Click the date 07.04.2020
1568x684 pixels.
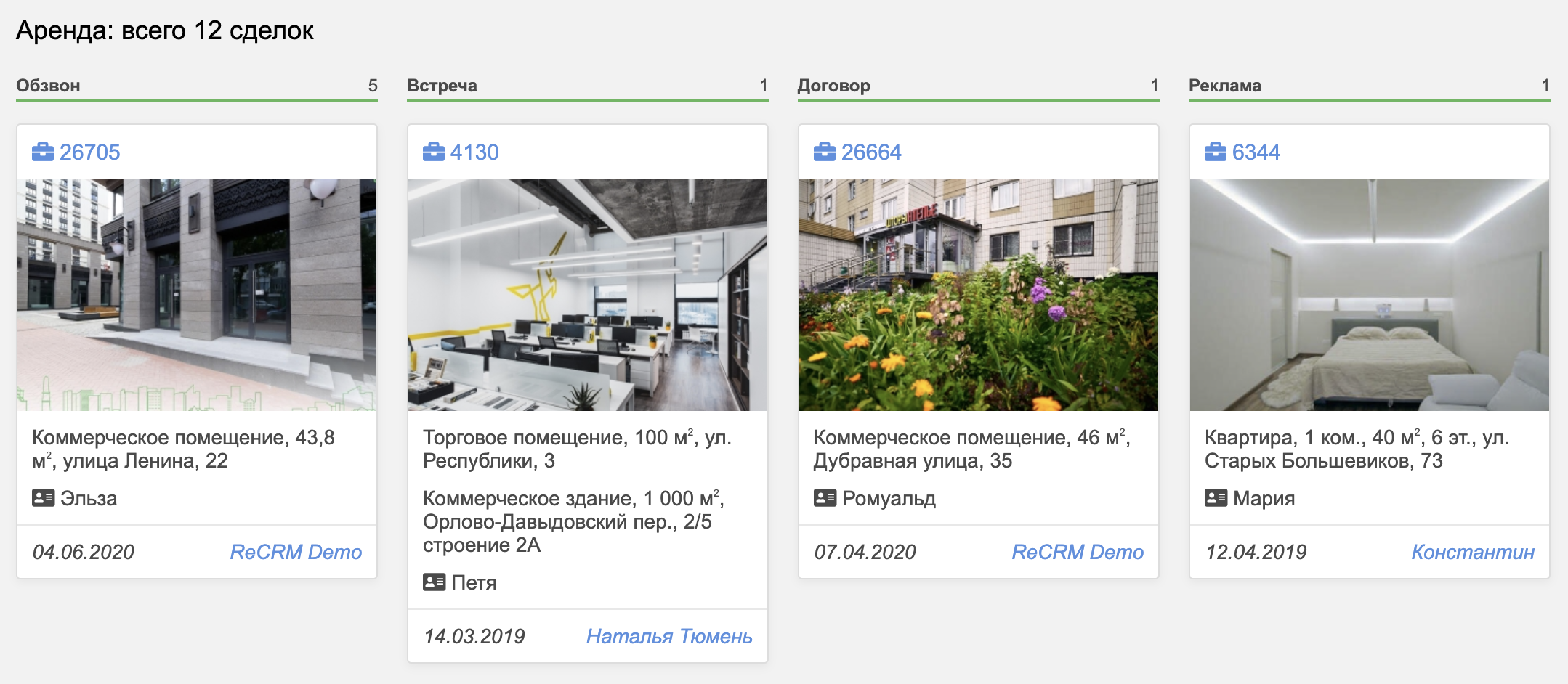[865, 552]
